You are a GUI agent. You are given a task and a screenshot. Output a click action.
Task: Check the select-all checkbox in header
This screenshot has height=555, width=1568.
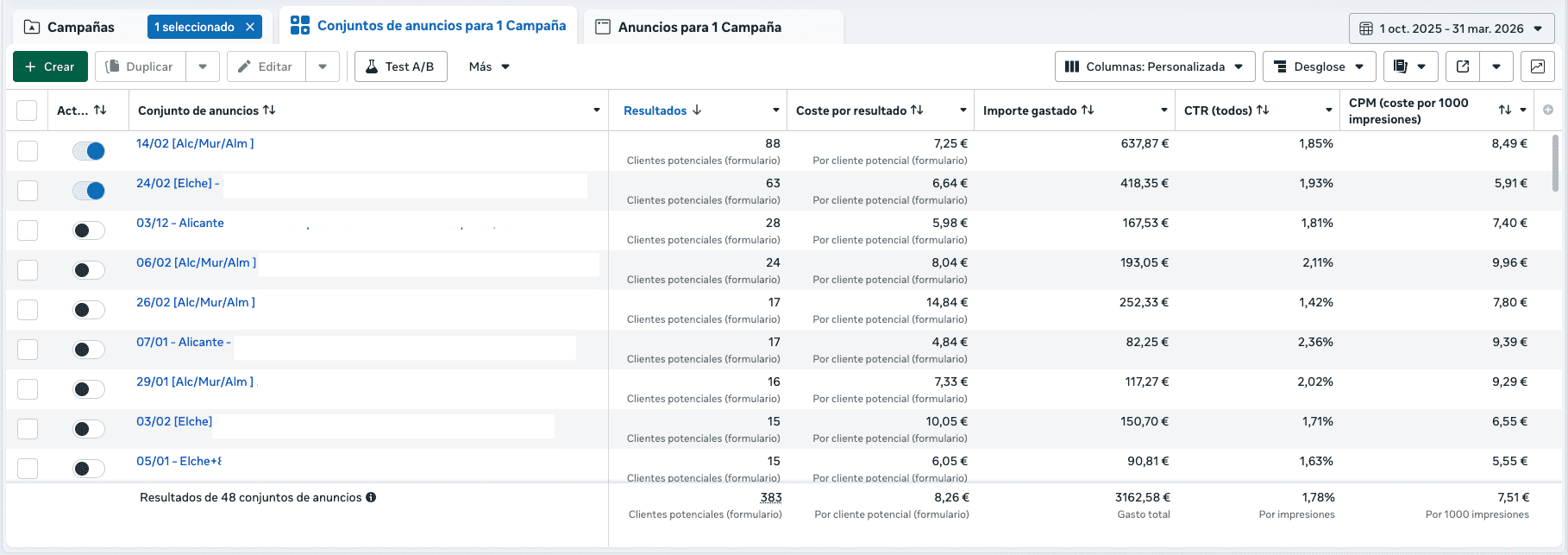click(27, 110)
